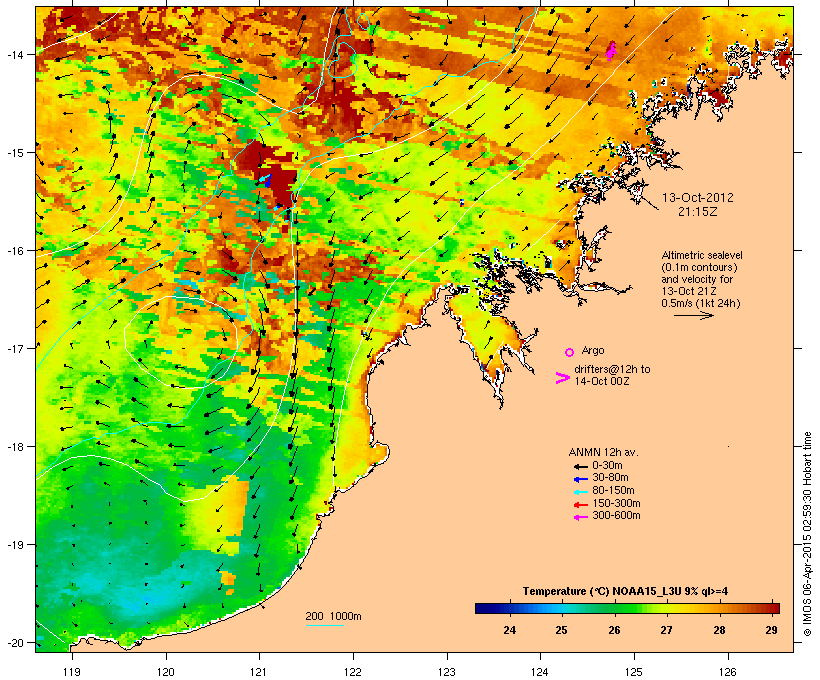Image resolution: width=820 pixels, height=680 pixels.
Task: Click the -20 latitude axis label
Action: click(x=15, y=642)
